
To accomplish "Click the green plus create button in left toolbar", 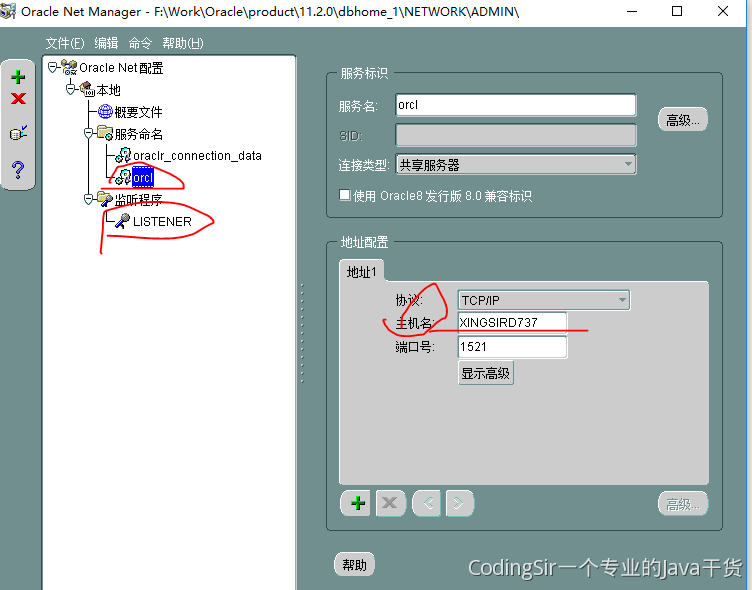I will 18,77.
